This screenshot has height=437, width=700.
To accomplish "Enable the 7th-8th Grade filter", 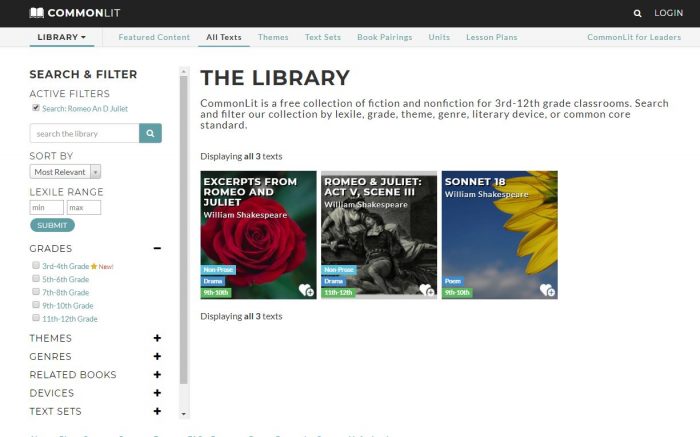I will point(36,291).
